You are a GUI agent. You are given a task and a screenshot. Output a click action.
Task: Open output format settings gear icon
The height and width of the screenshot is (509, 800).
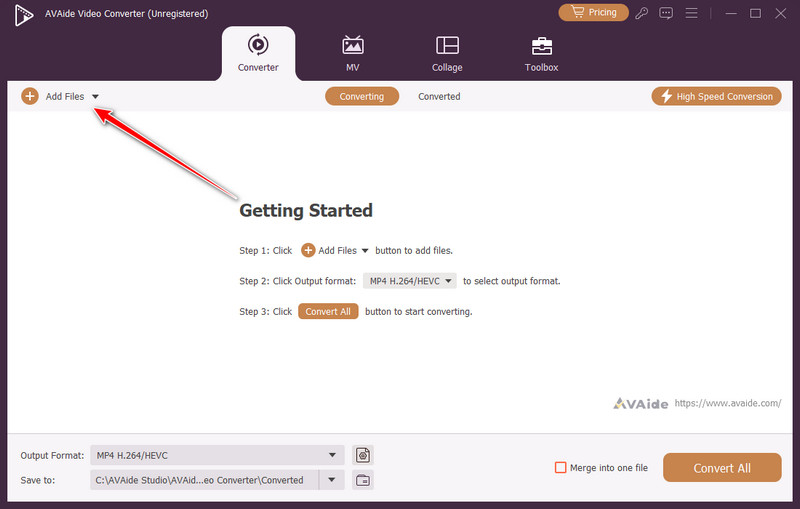coord(363,455)
